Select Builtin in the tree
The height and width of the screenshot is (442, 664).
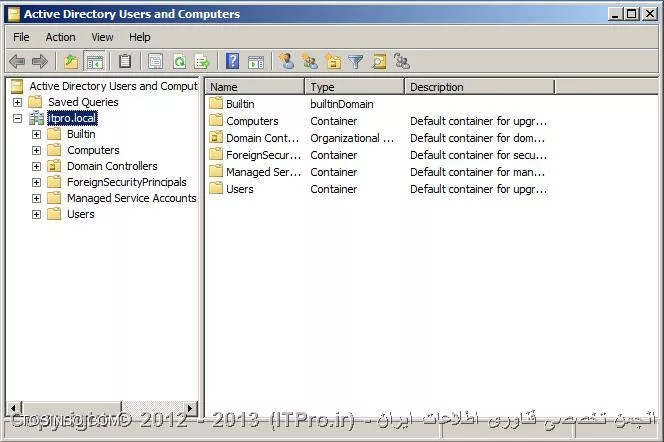tap(81, 134)
